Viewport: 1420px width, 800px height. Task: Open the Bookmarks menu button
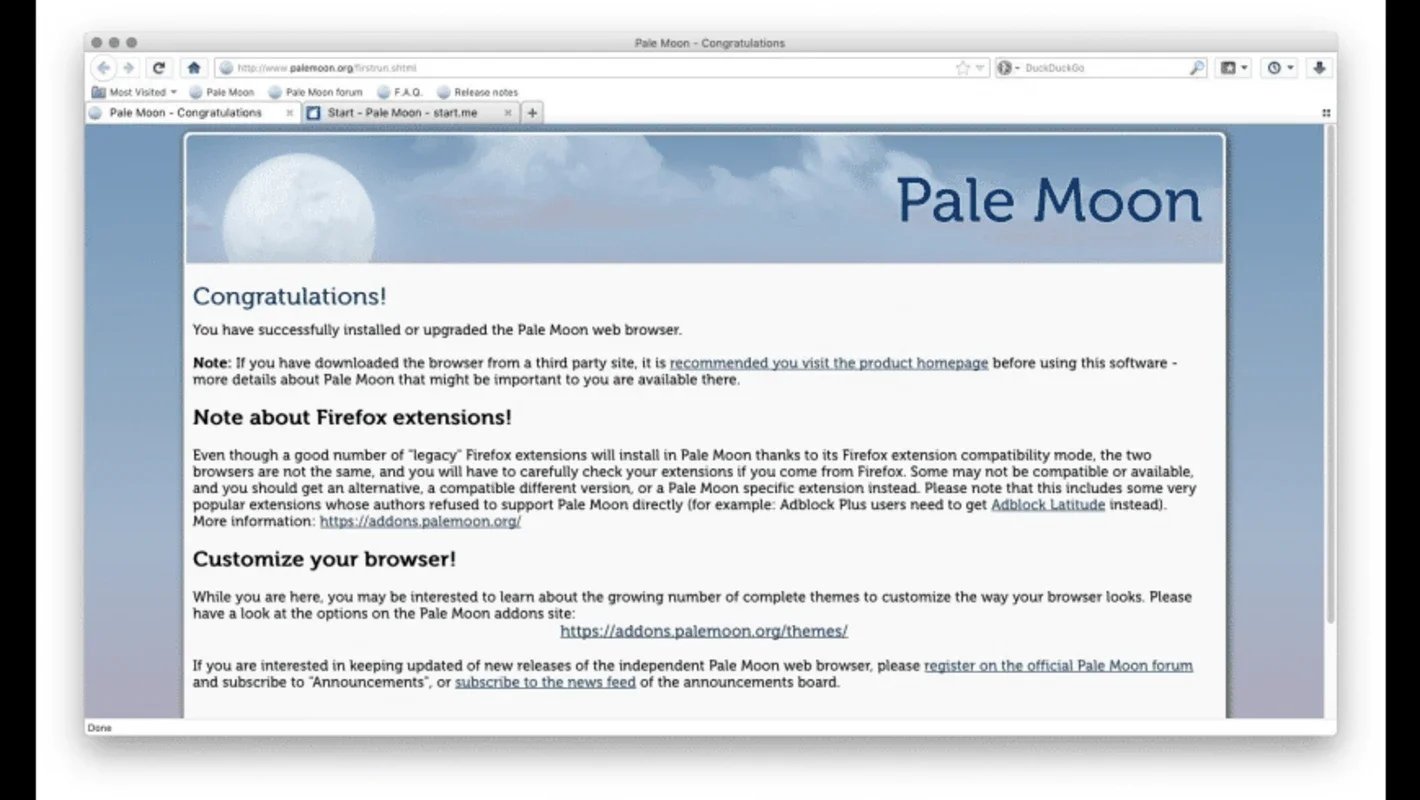click(1235, 68)
